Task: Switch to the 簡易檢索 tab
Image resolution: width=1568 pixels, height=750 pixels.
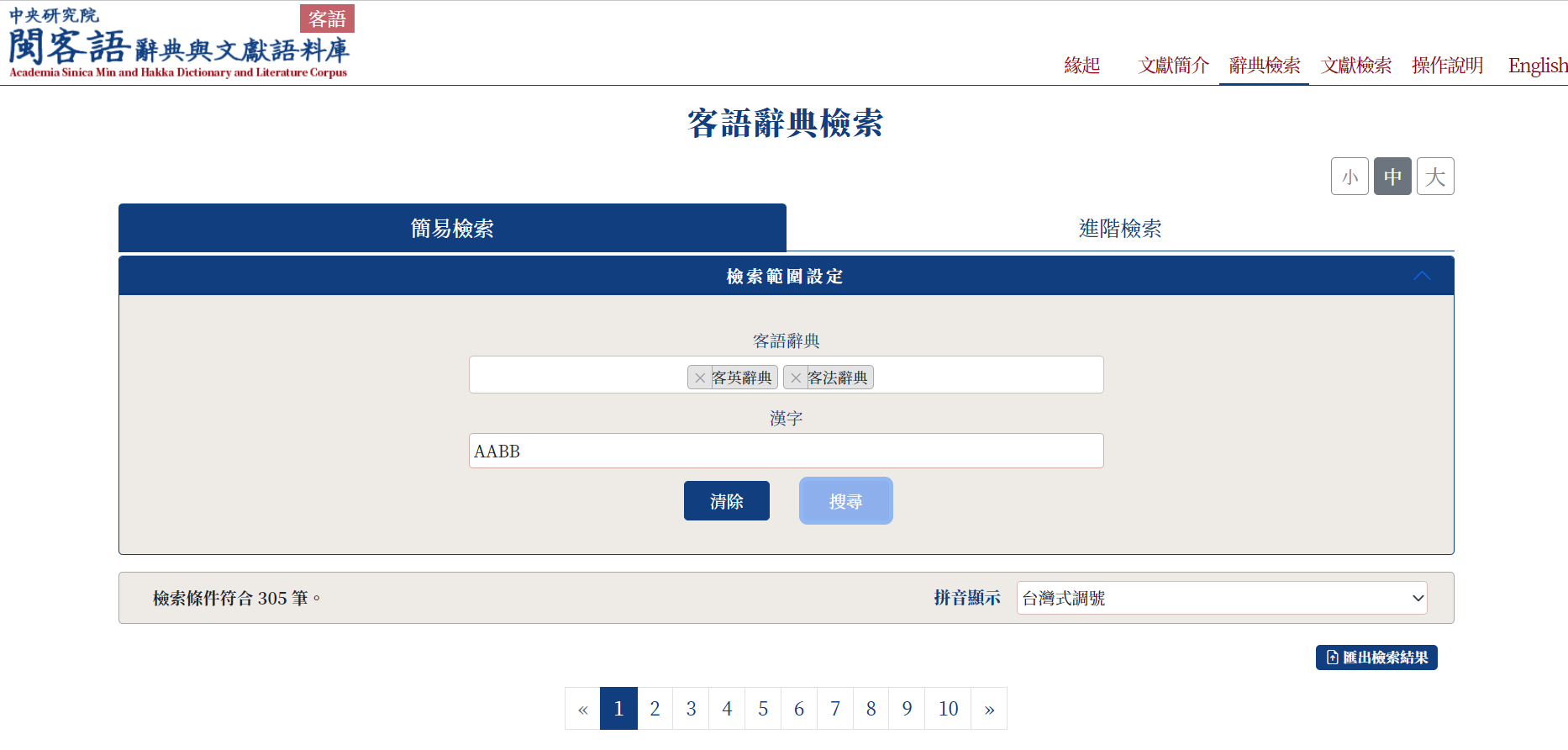Action: [452, 228]
